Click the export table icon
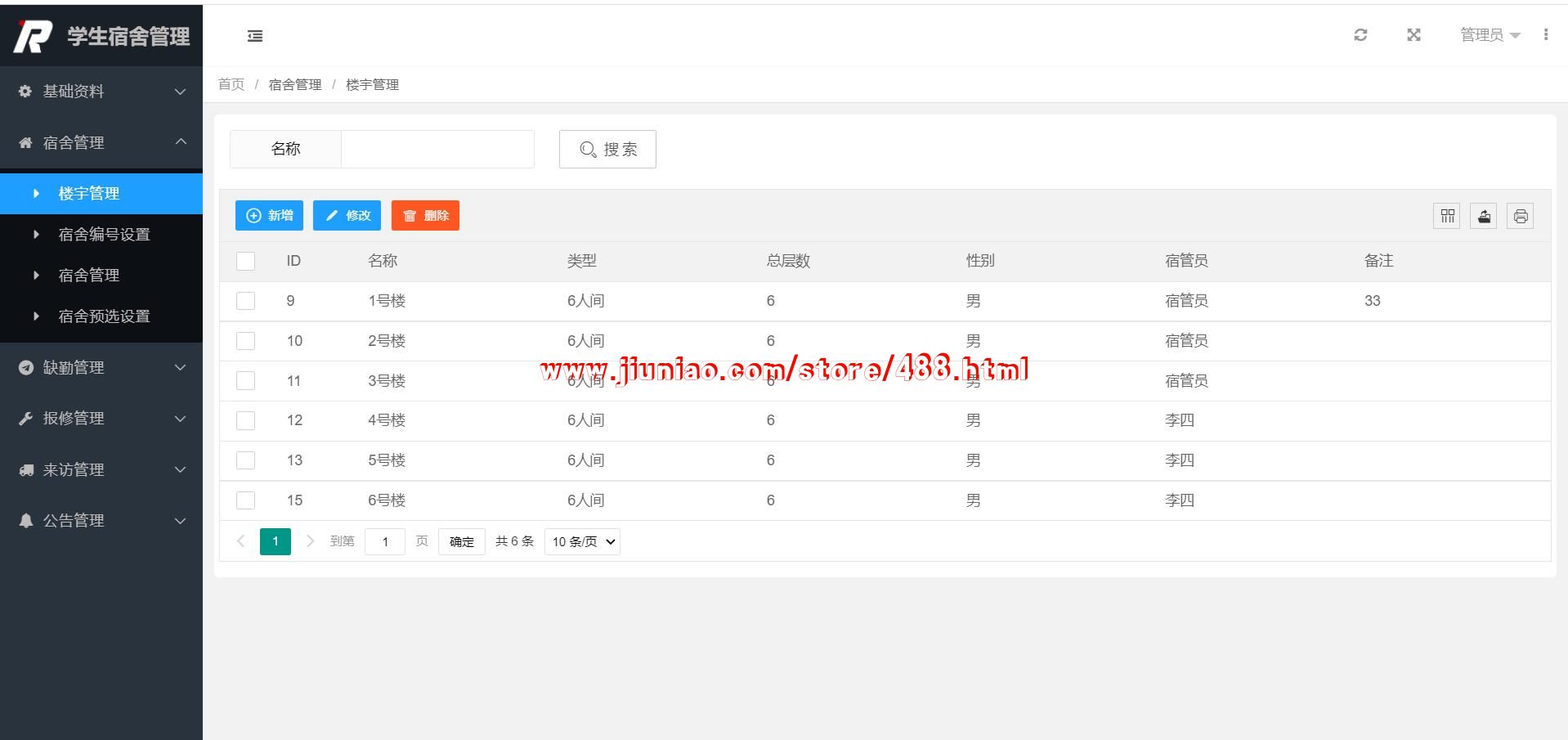The image size is (1568, 740). click(1484, 216)
